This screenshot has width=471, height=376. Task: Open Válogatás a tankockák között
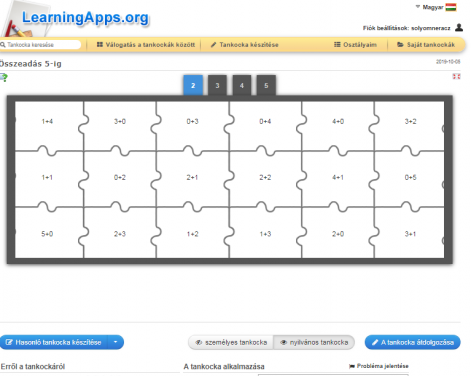(x=146, y=45)
